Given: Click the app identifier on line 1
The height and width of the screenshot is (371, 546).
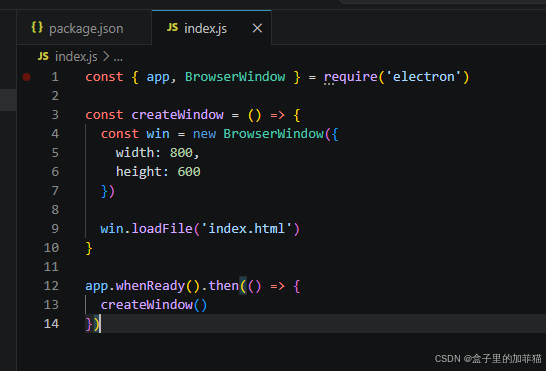Looking at the screenshot, I should [158, 77].
